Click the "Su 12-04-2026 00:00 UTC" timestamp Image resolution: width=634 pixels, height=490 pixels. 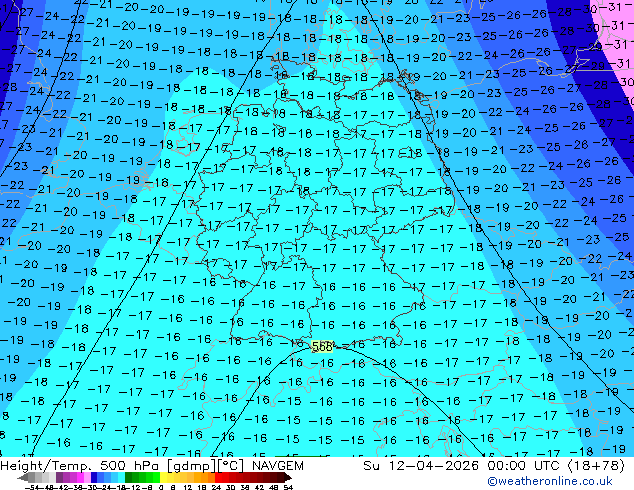click(x=463, y=466)
